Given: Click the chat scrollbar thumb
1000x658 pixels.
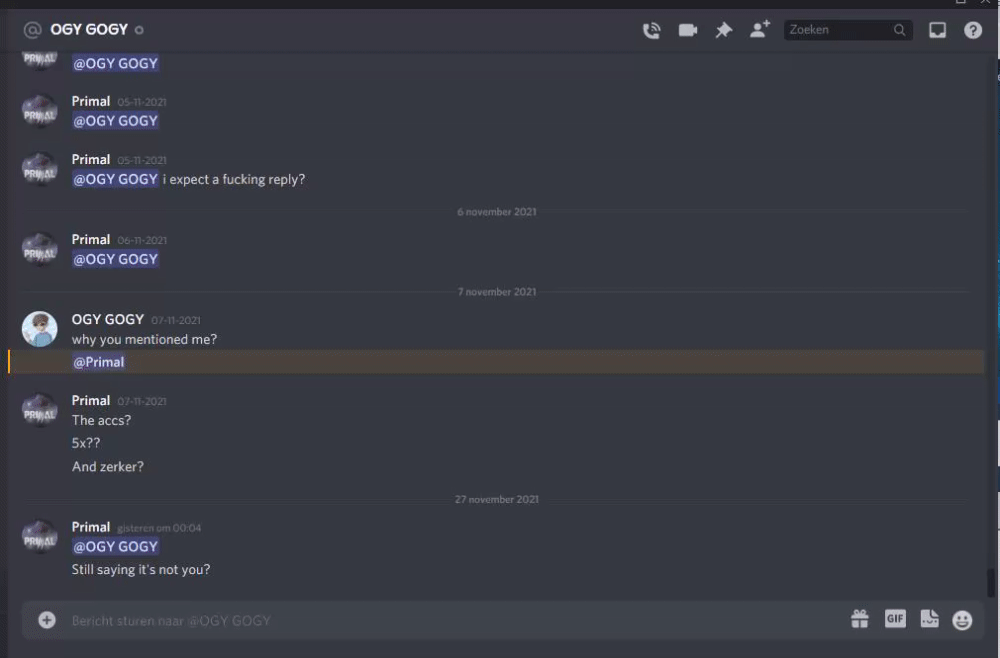Looking at the screenshot, I should [990, 583].
